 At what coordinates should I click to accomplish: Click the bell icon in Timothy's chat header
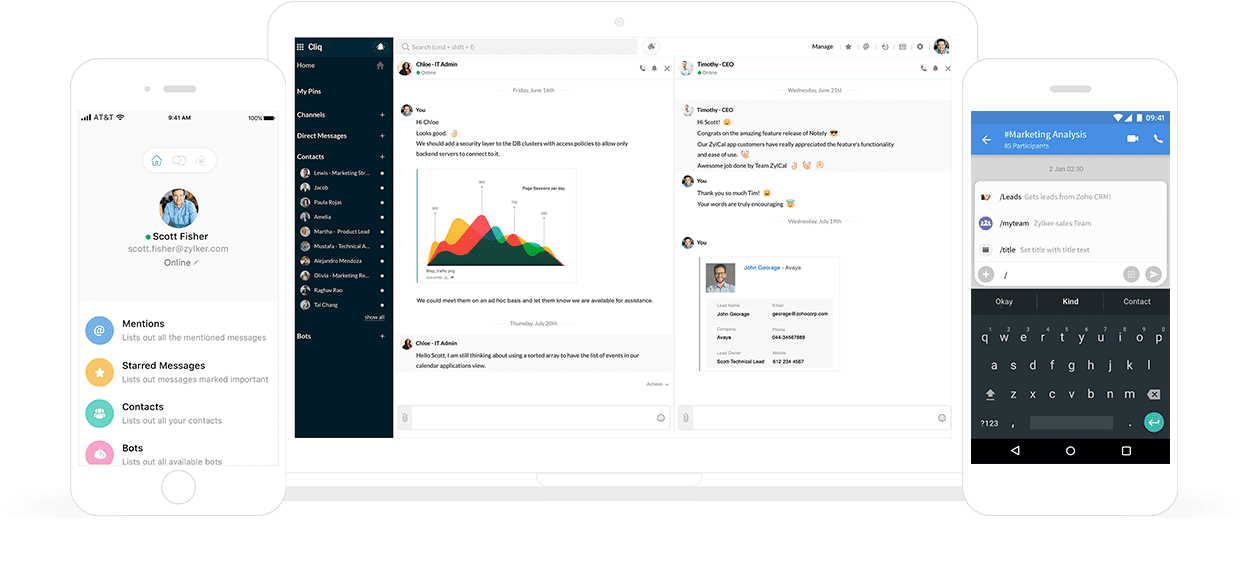tap(935, 68)
